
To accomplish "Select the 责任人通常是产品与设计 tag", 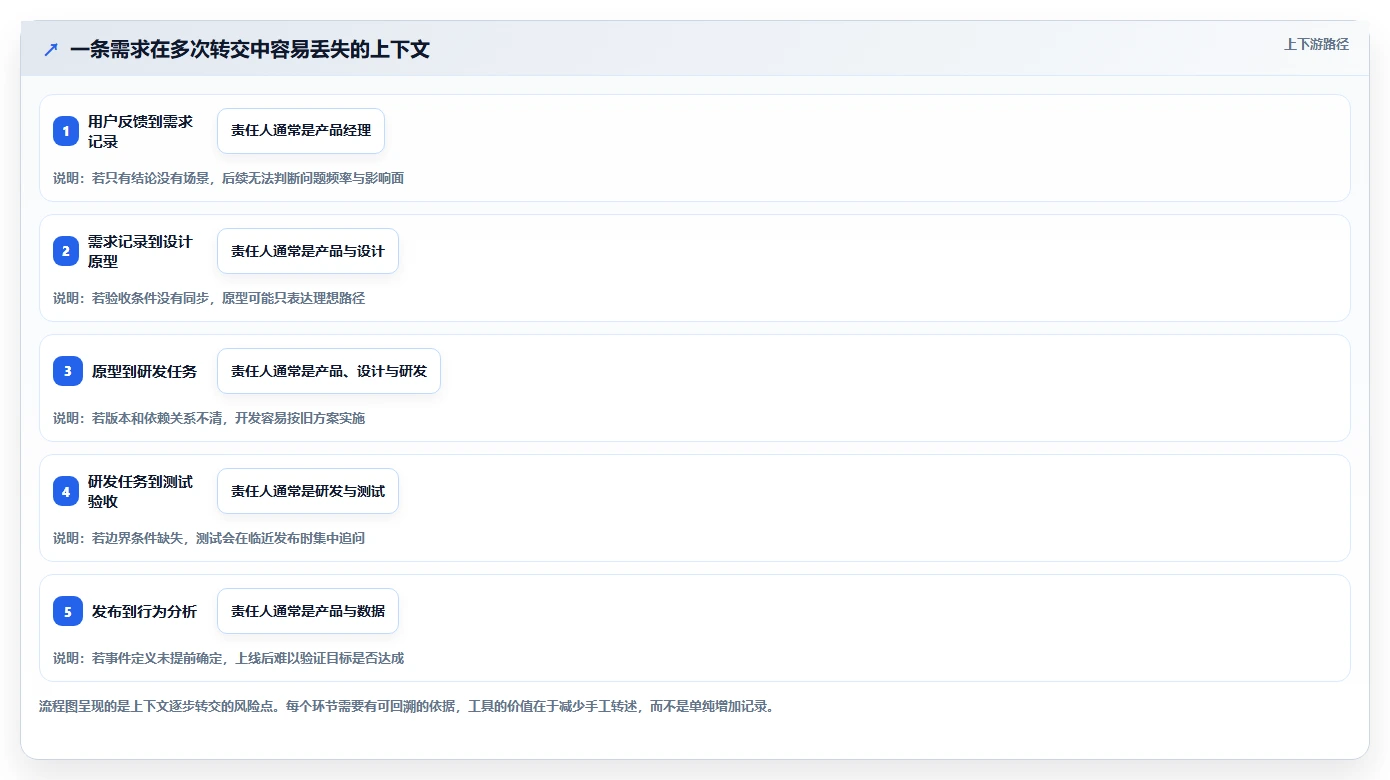I will tap(308, 251).
